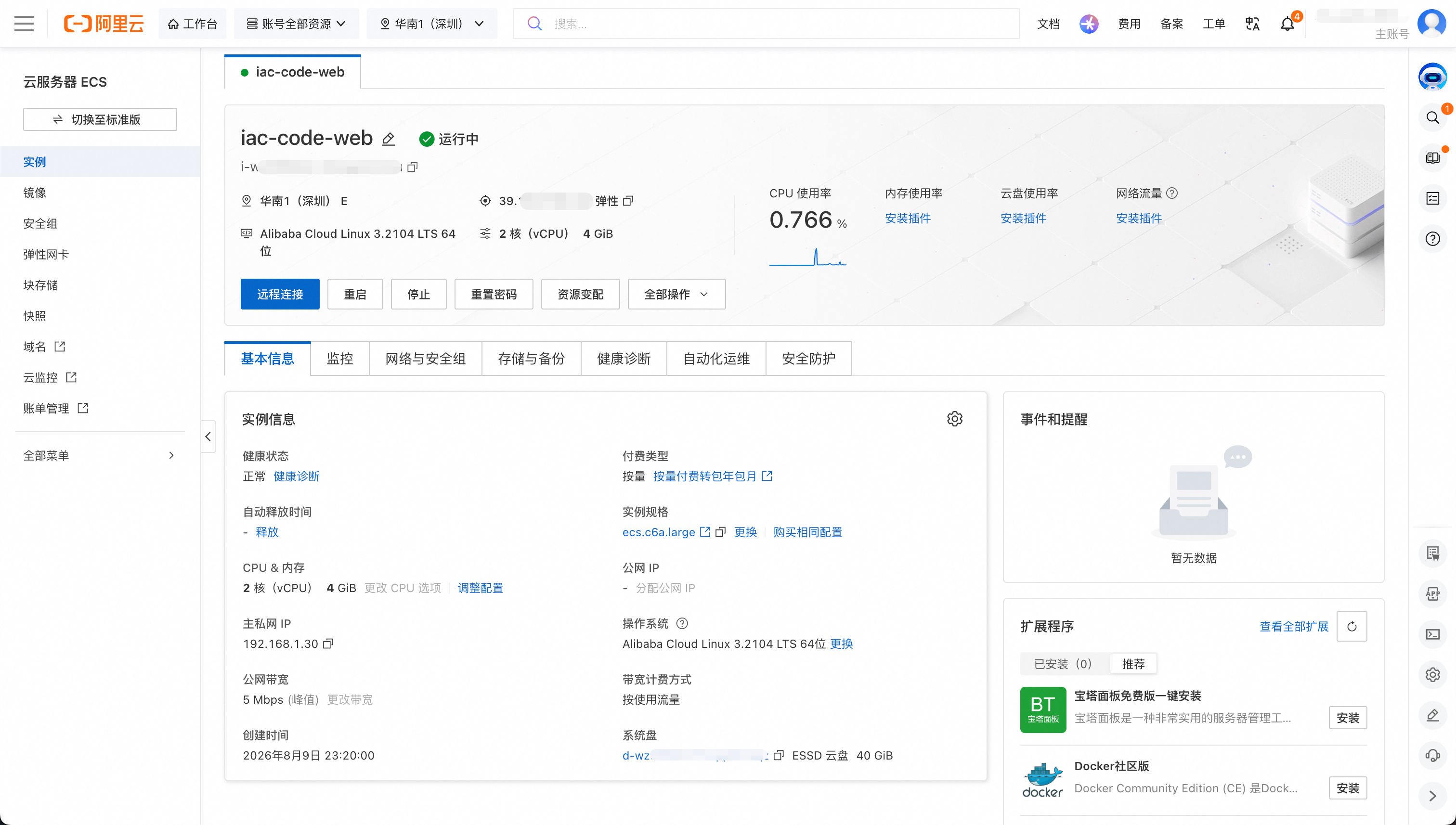
Task: Switch to the 健康诊断 tab
Action: pyautogui.click(x=624, y=359)
